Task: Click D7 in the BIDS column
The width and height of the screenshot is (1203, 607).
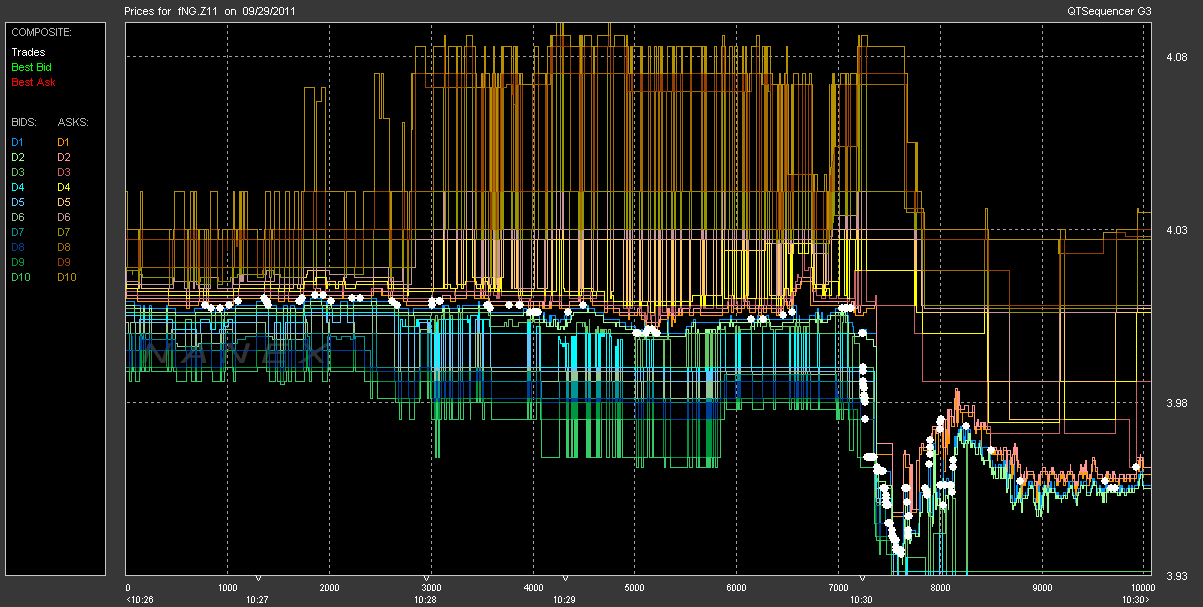Action: (x=17, y=232)
